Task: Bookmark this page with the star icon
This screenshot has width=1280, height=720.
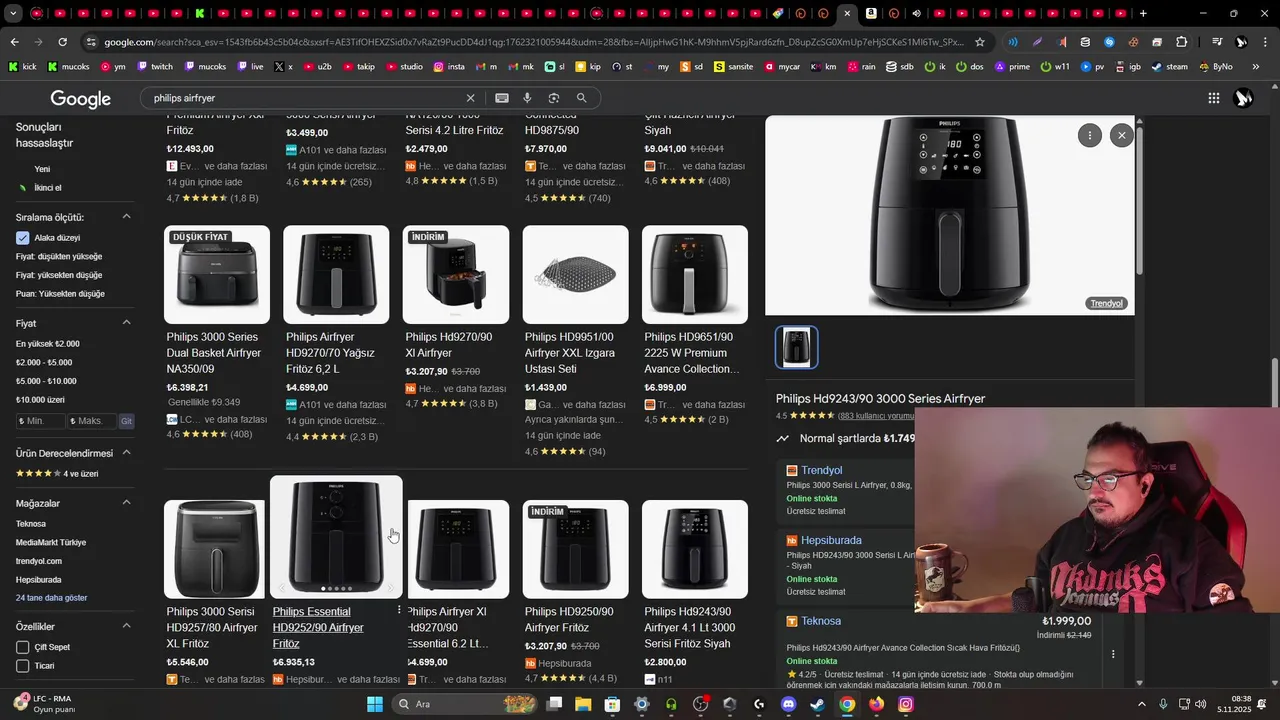Action: [980, 42]
